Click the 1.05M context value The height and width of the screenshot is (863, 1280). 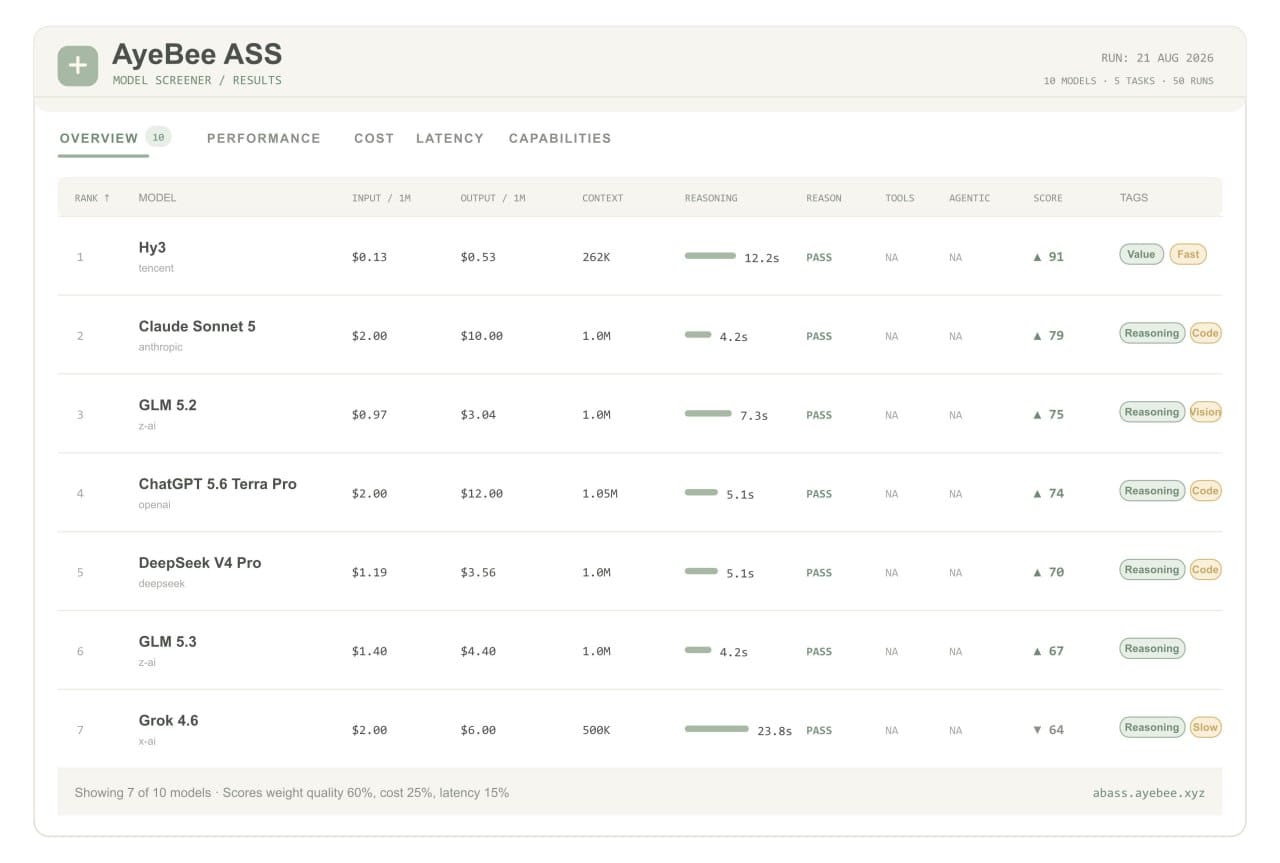tap(600, 494)
